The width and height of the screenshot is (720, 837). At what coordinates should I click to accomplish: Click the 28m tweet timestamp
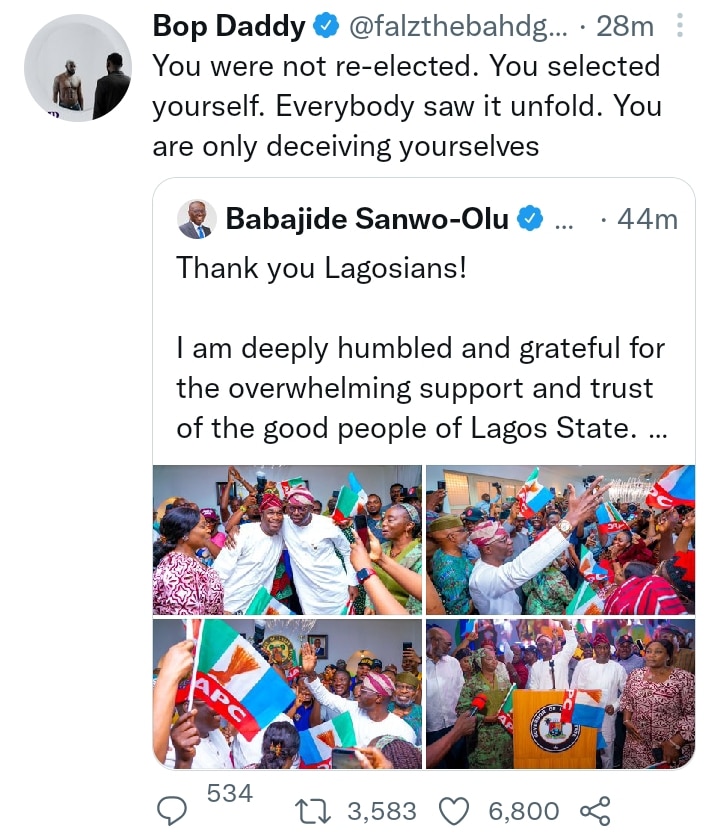click(625, 27)
